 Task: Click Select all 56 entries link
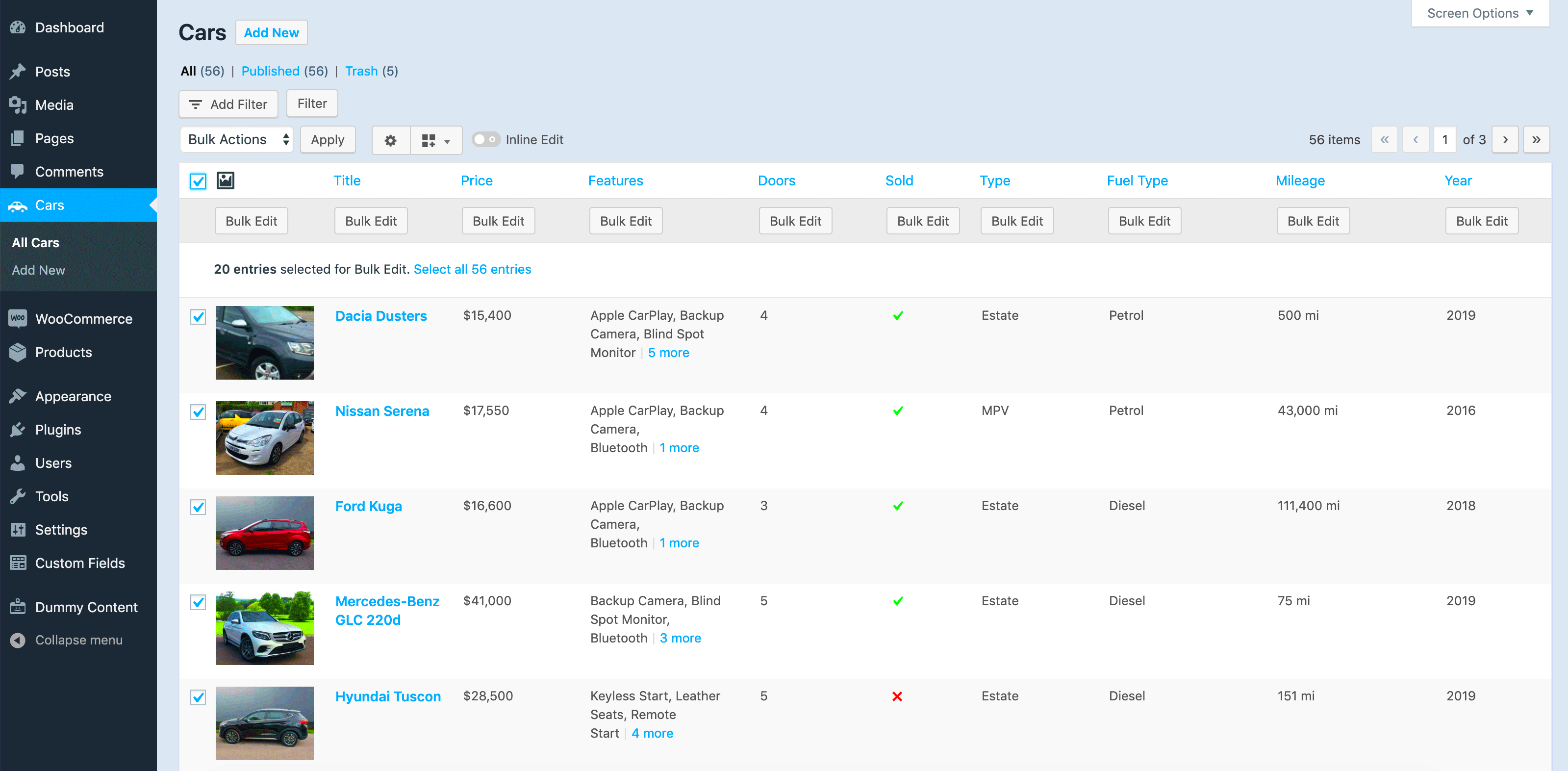click(x=473, y=268)
